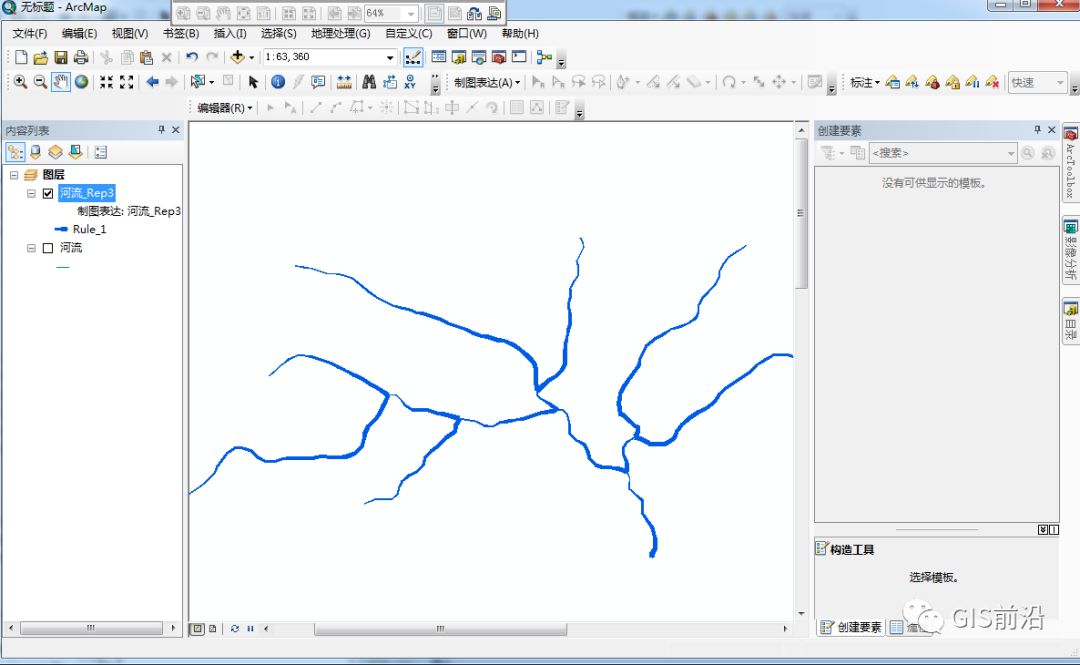The height and width of the screenshot is (665, 1080).
Task: Open the 地理处理(G) menu
Action: (340, 33)
